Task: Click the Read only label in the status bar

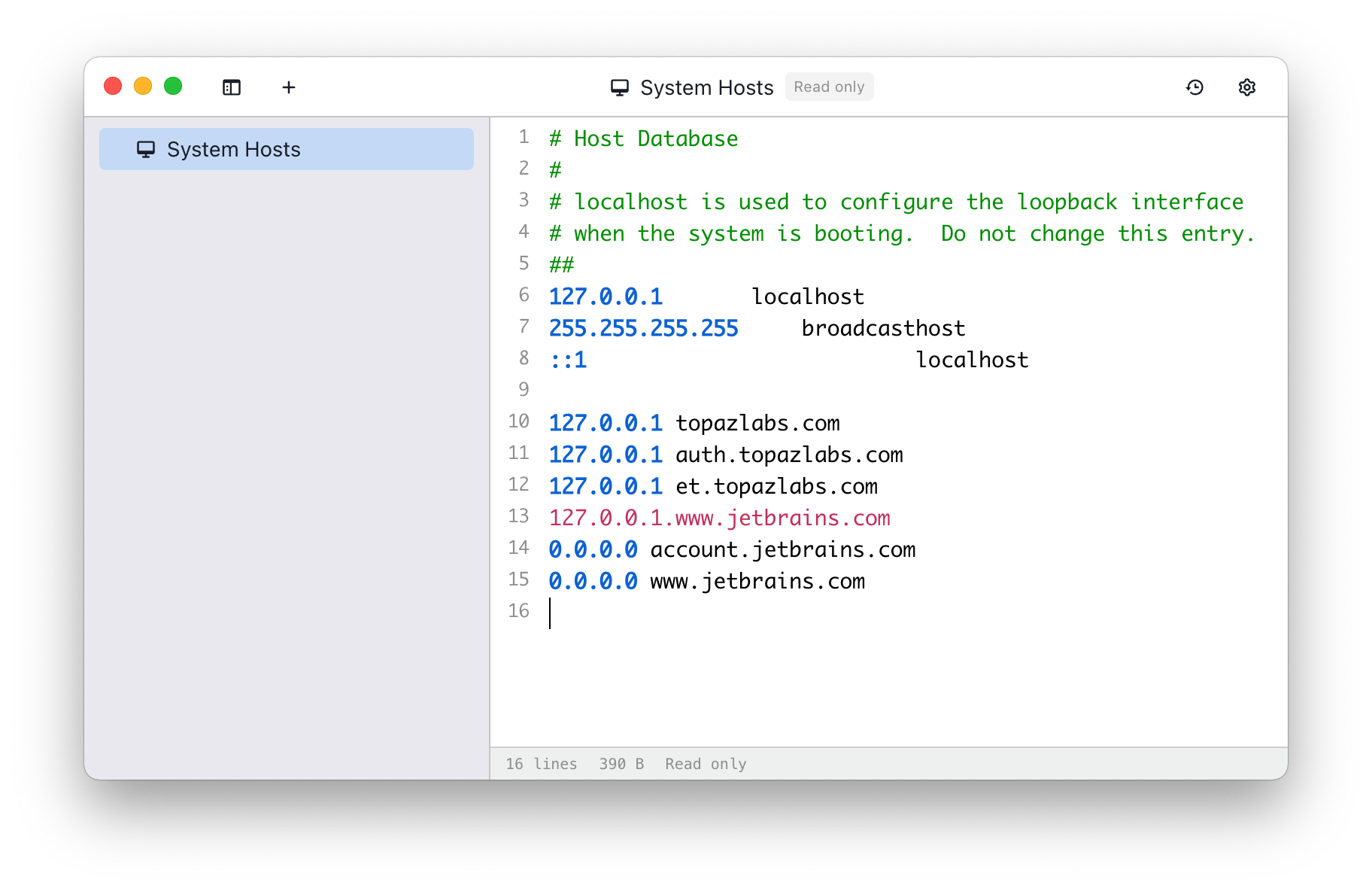Action: click(x=705, y=763)
